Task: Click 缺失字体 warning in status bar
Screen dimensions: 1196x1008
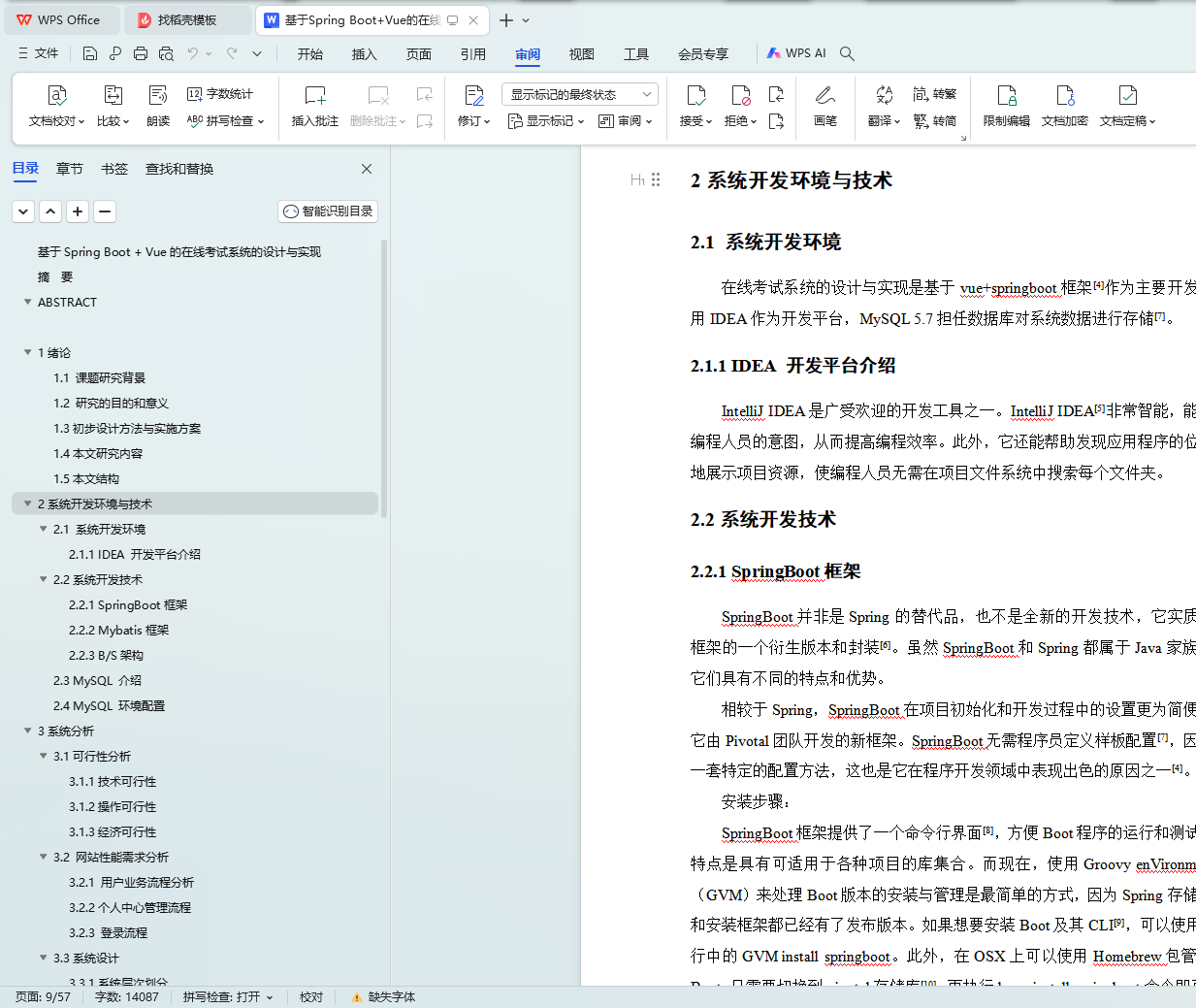Action: (x=383, y=997)
